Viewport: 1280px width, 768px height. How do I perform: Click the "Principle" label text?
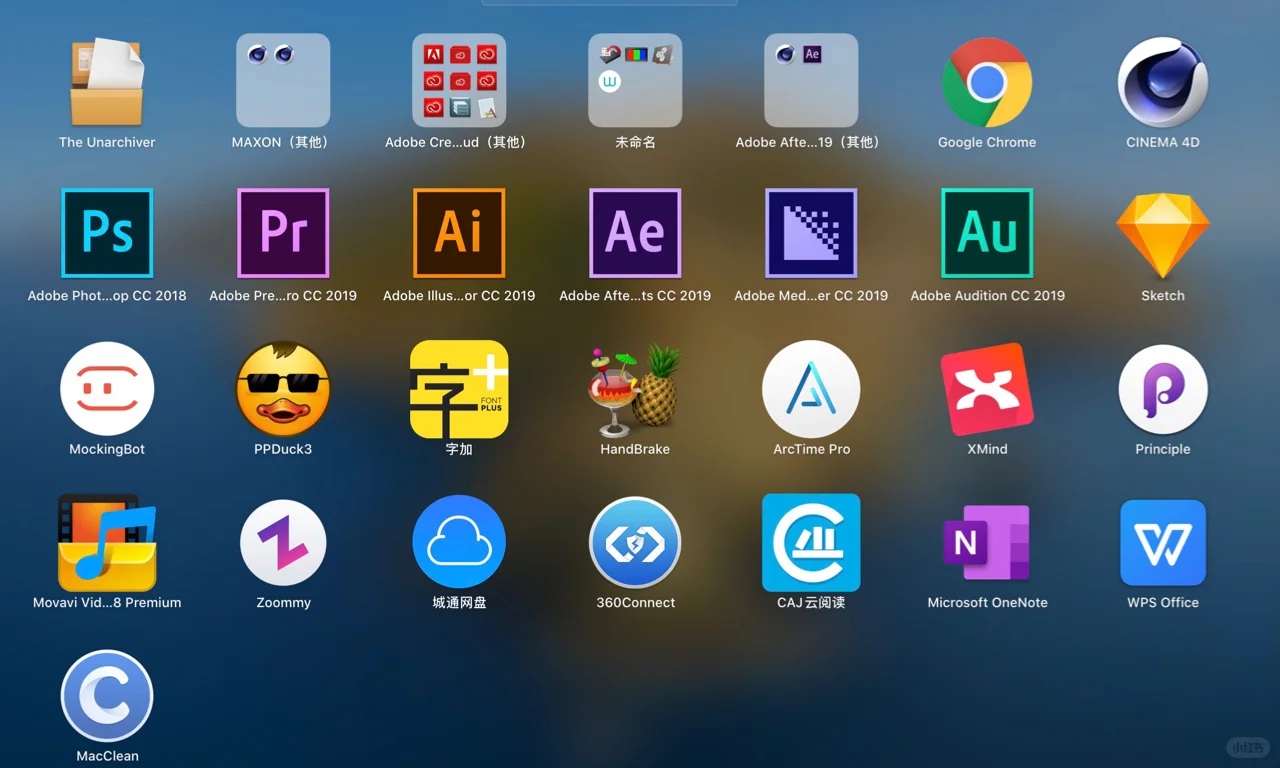1163,449
